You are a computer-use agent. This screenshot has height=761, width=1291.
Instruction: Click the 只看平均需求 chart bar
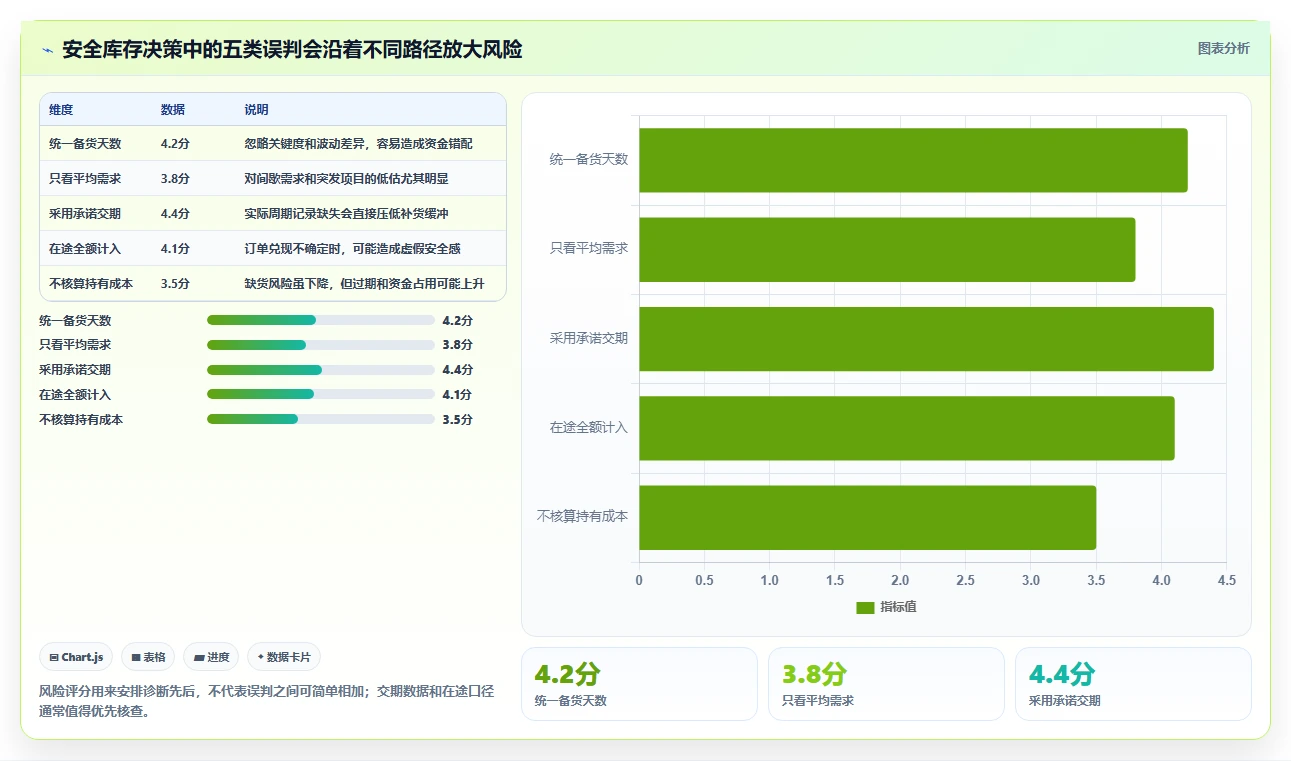(887, 249)
